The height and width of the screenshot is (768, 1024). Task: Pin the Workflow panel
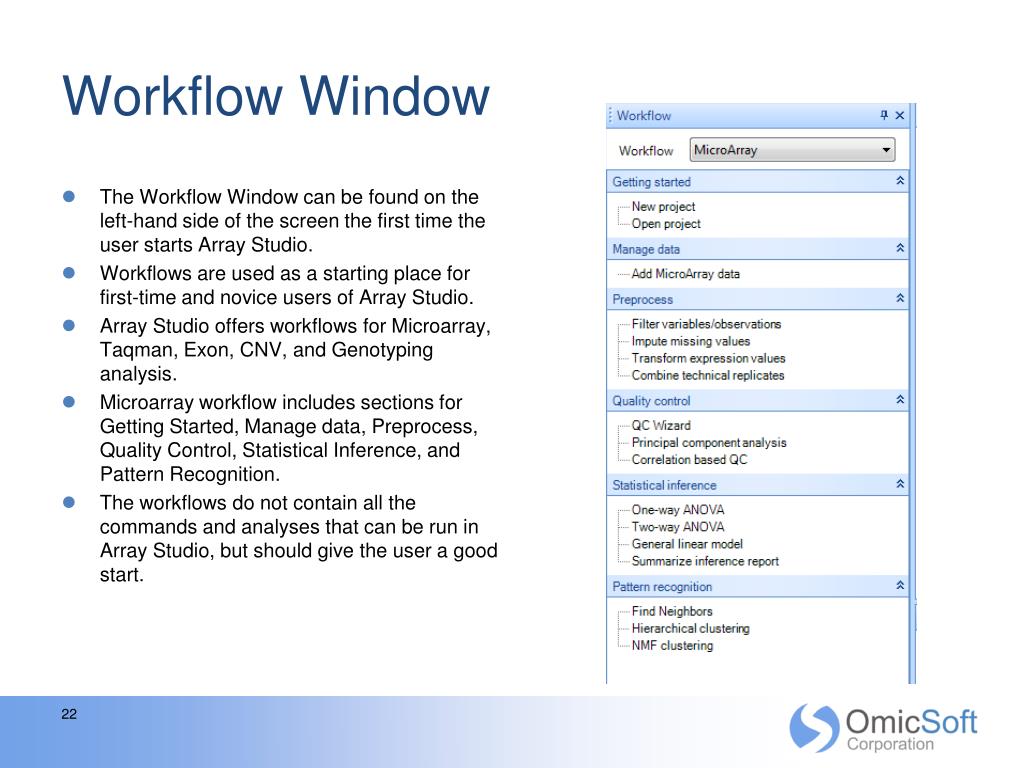coord(884,115)
